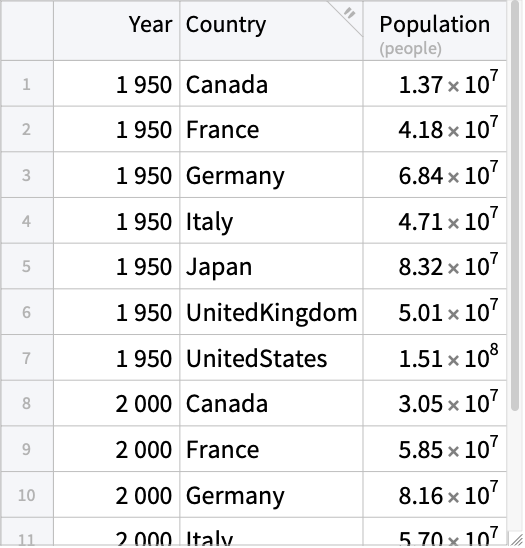Select the Germany cell for 1950
The image size is (525, 548).
click(x=271, y=175)
